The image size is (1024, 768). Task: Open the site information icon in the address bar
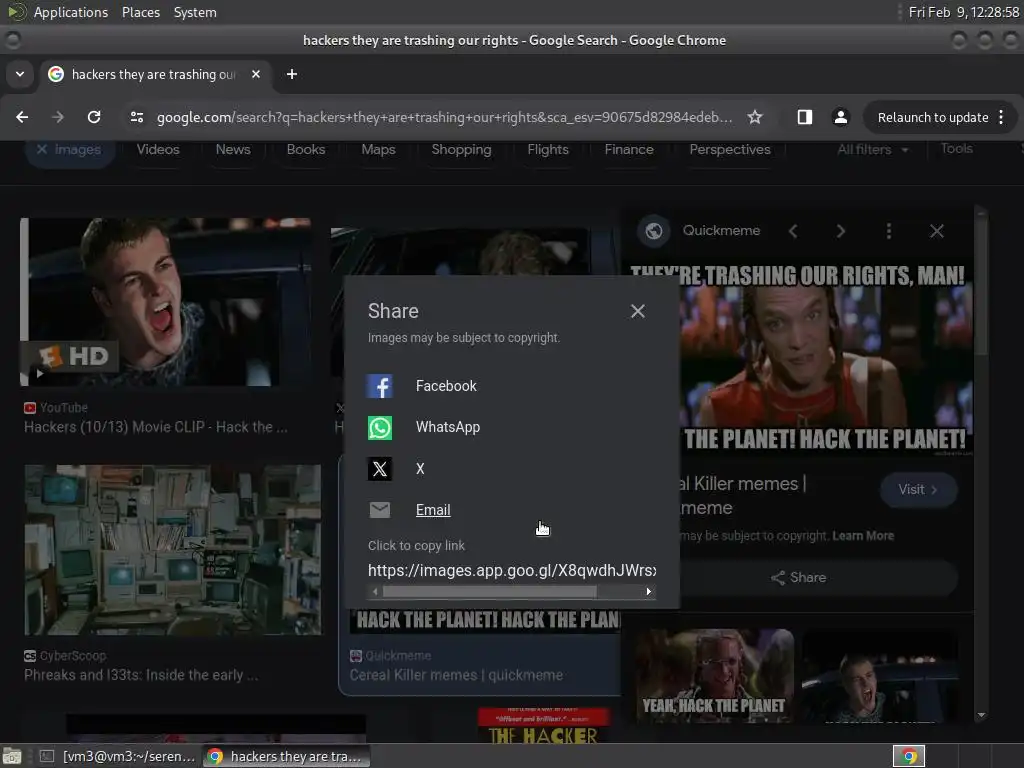tap(136, 117)
